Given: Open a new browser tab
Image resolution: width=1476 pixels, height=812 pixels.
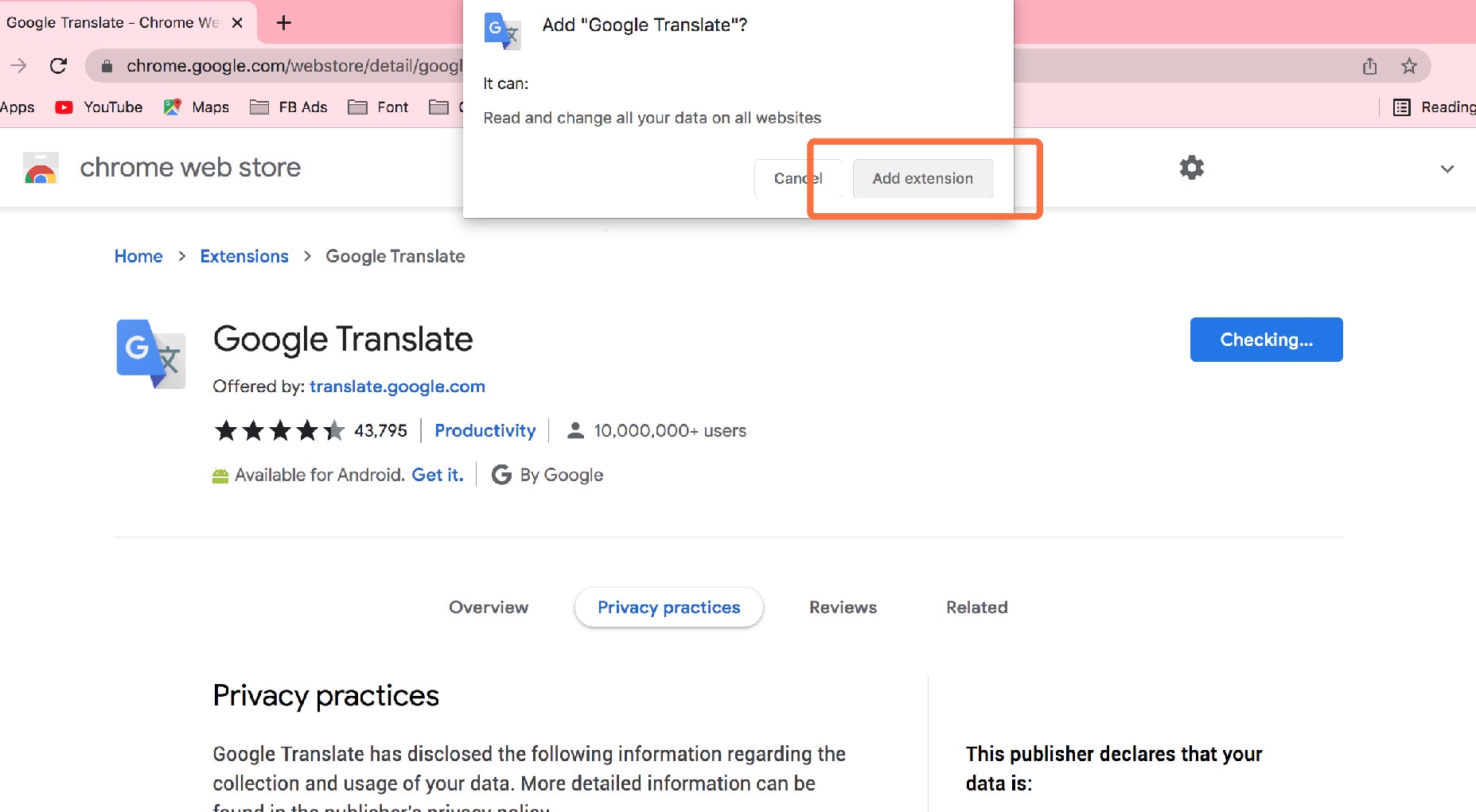Looking at the screenshot, I should (x=283, y=23).
